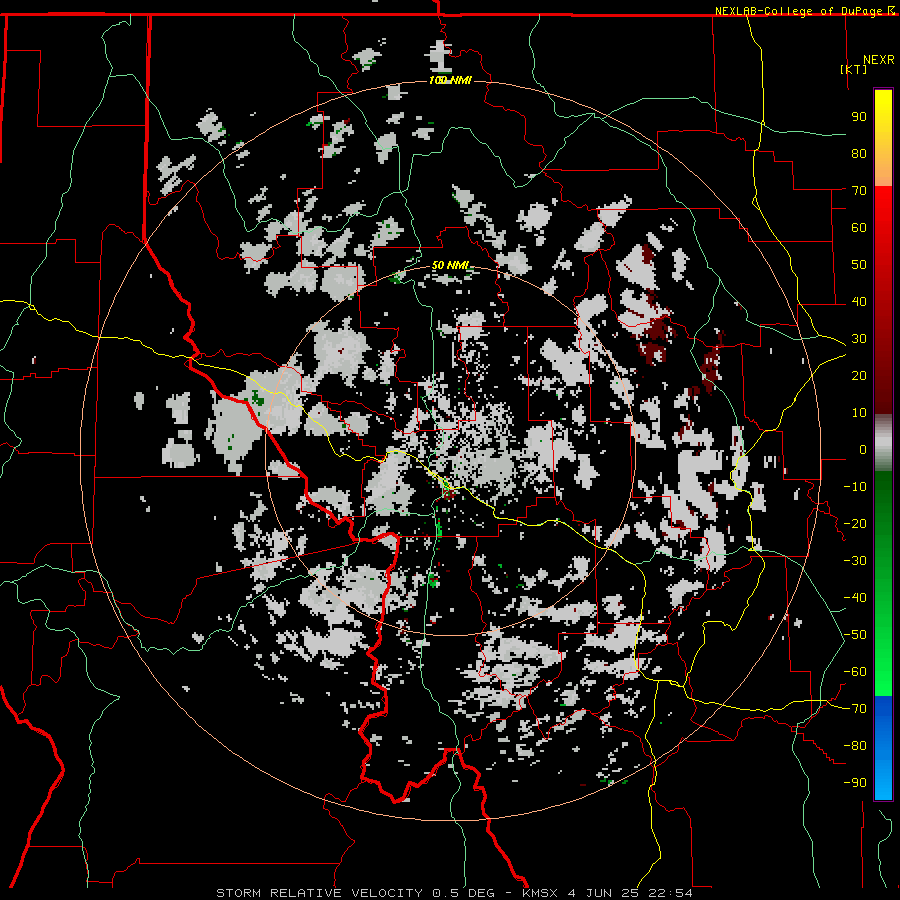
Task: Select the gray zero-velocity color bar segment
Action: (883, 442)
